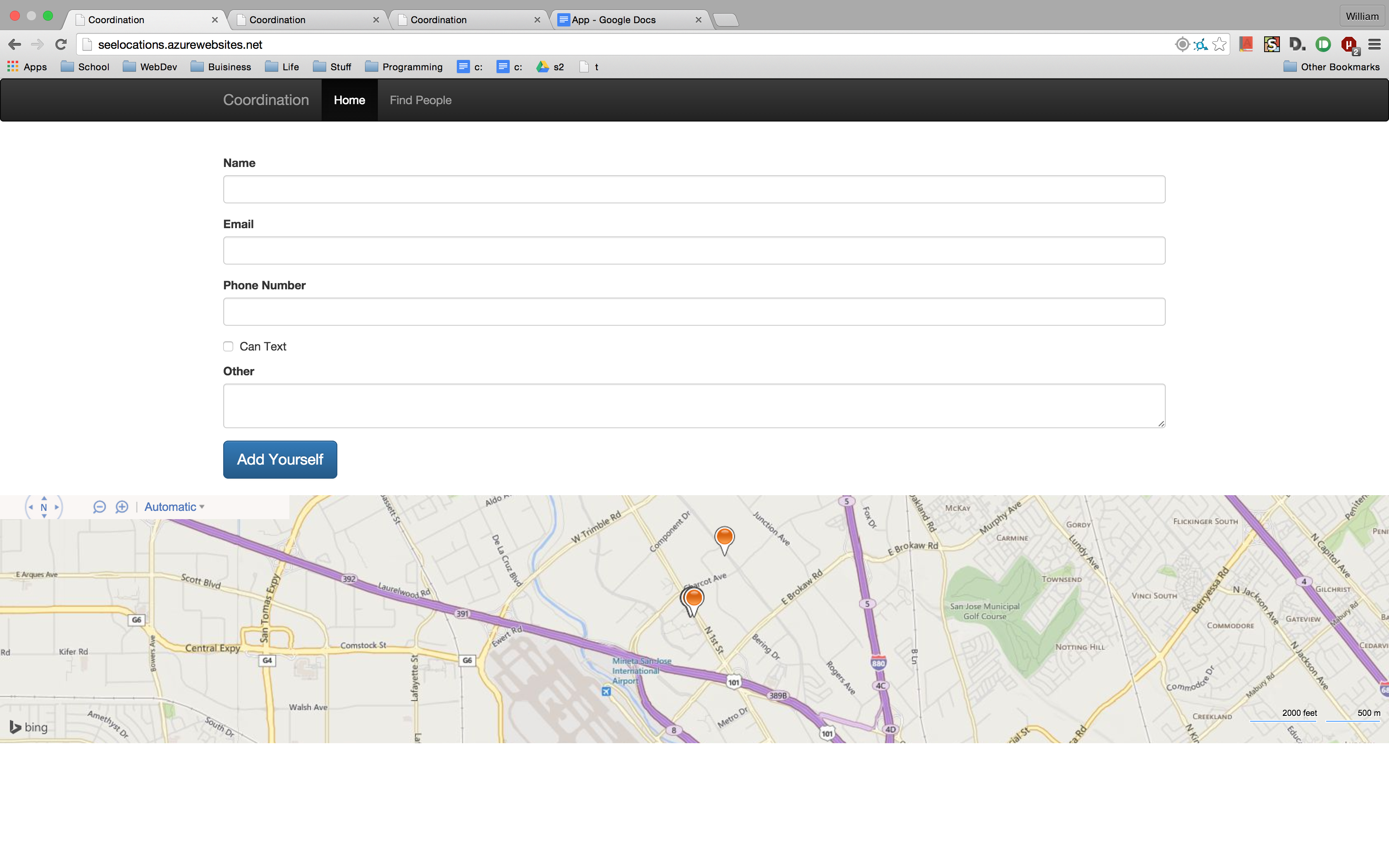Click the map zoom in icon

coord(122,507)
